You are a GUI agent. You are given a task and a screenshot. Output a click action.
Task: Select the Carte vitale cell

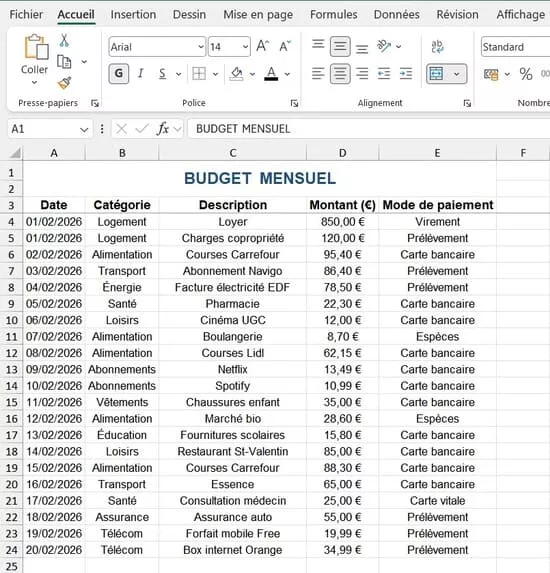point(437,501)
